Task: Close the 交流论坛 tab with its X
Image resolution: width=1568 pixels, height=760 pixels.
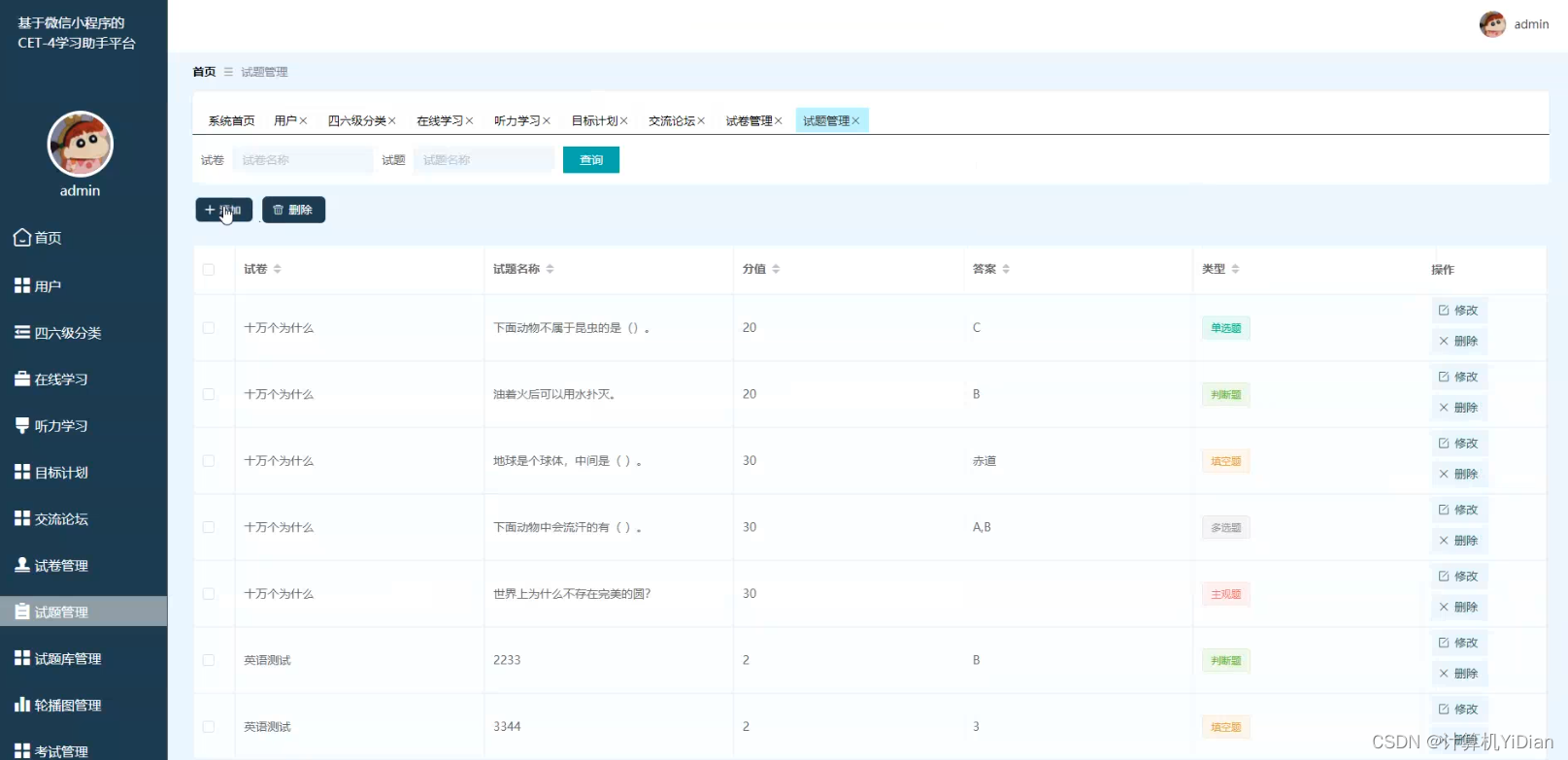Action: pos(701,121)
